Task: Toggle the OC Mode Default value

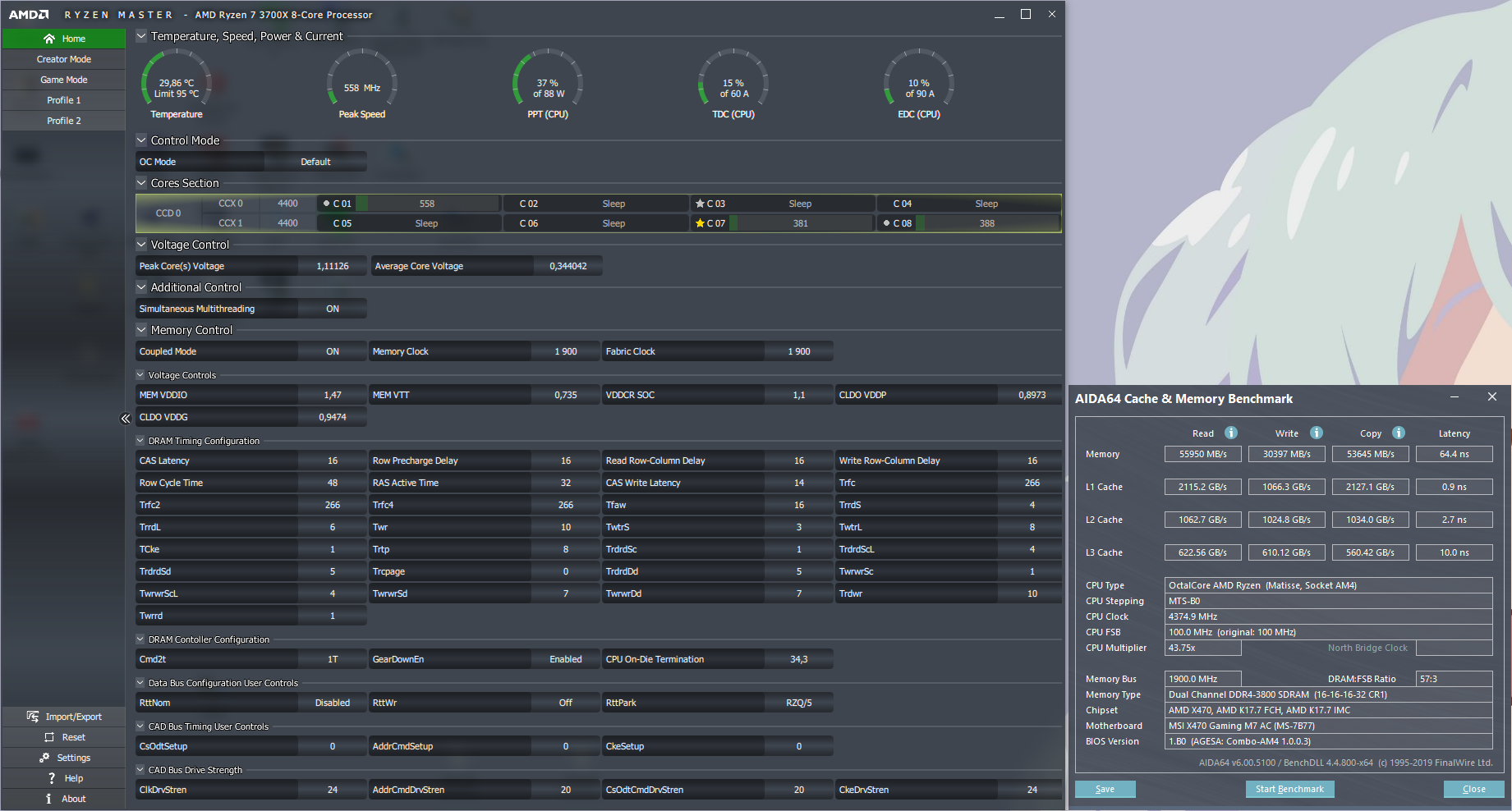Action: [x=315, y=162]
